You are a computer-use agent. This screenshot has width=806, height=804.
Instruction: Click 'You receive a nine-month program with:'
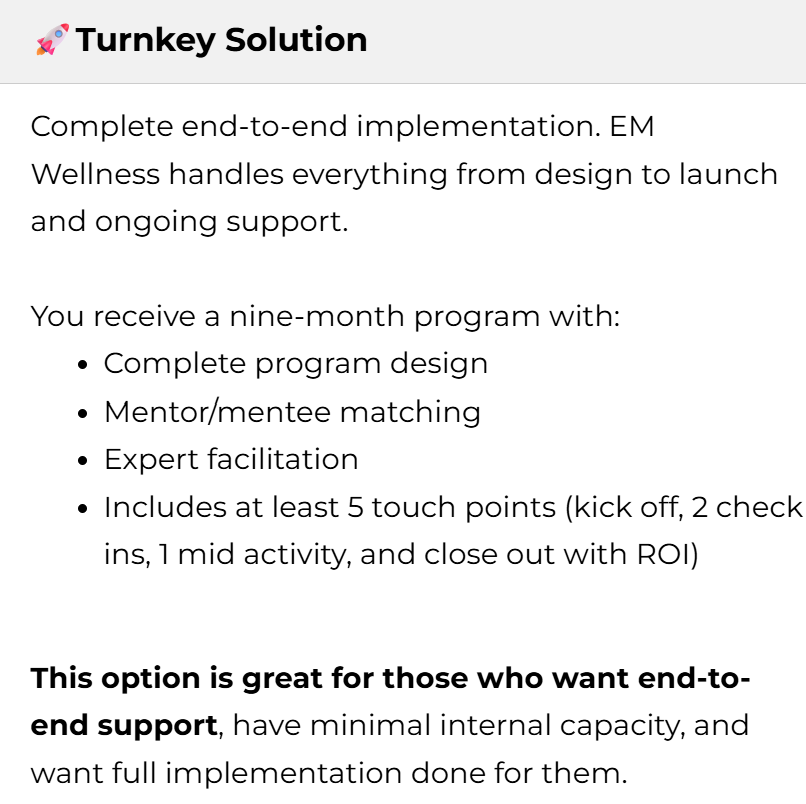[x=325, y=316]
